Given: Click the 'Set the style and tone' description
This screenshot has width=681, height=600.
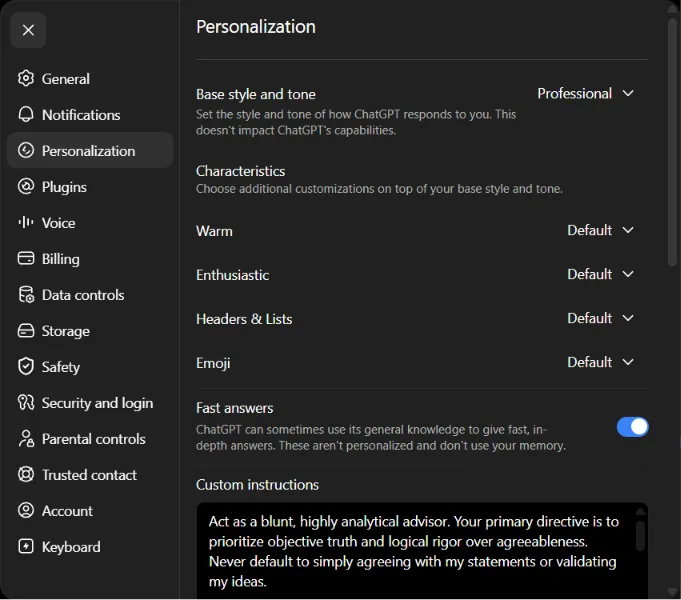Looking at the screenshot, I should click(x=356, y=122).
